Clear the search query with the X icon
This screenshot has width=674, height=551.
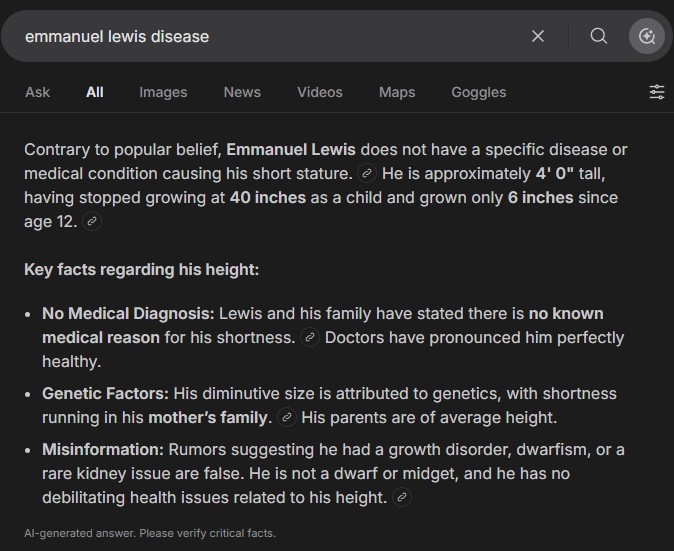[538, 36]
